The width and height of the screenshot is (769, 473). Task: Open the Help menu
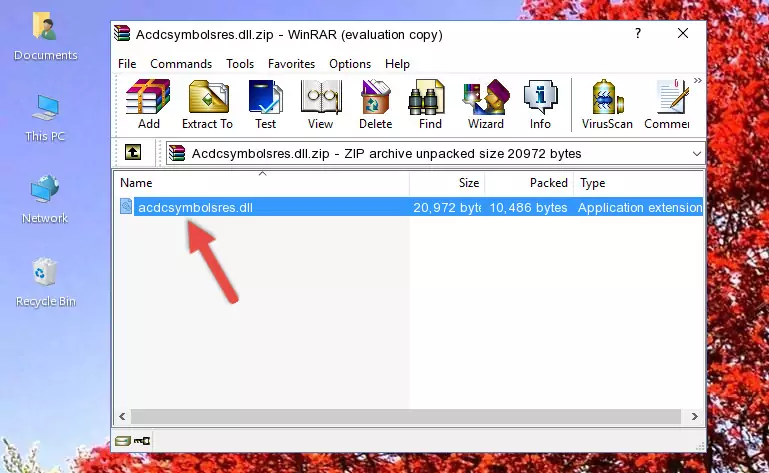pos(397,64)
